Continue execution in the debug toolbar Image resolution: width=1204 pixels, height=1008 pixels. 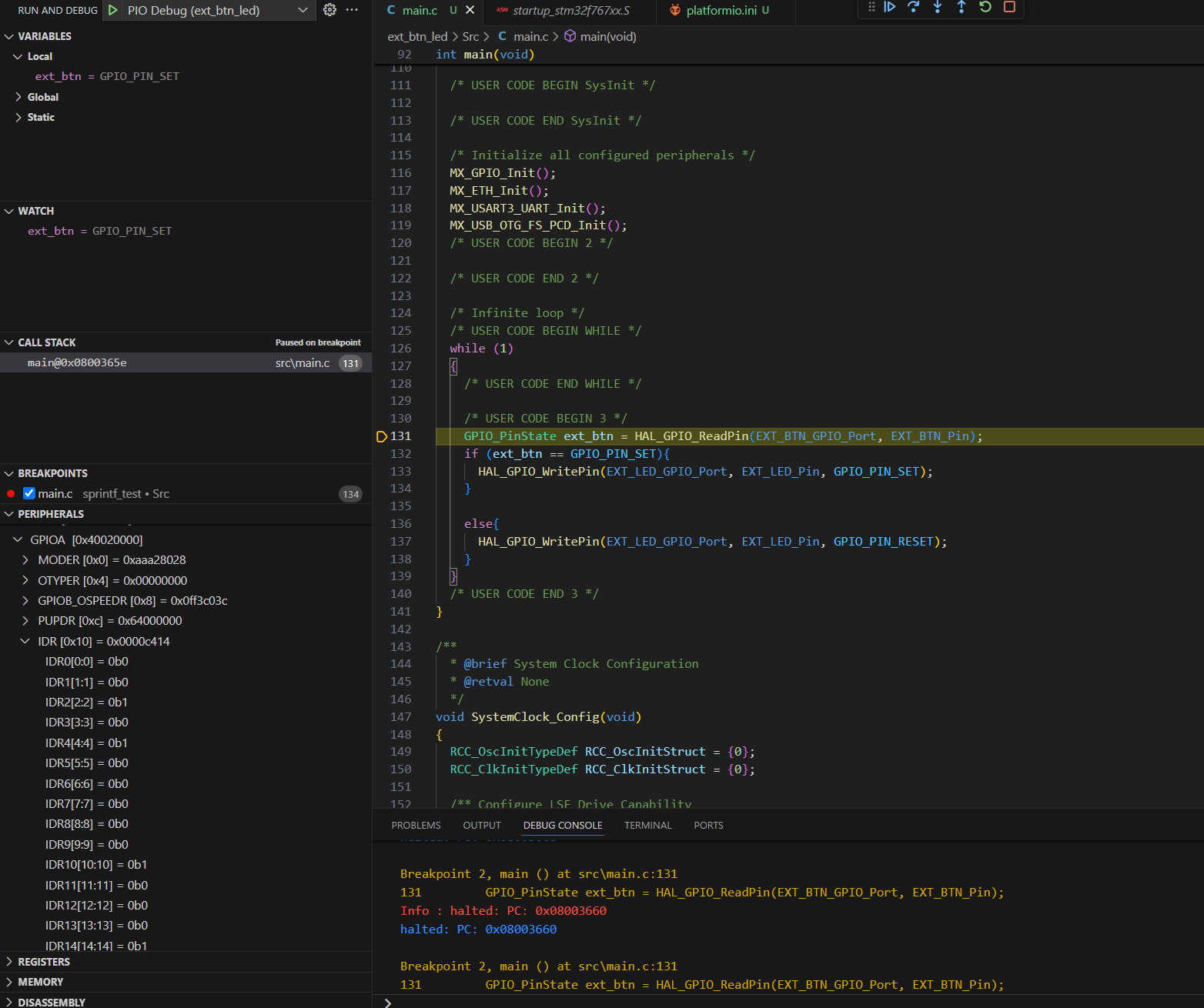coord(889,7)
